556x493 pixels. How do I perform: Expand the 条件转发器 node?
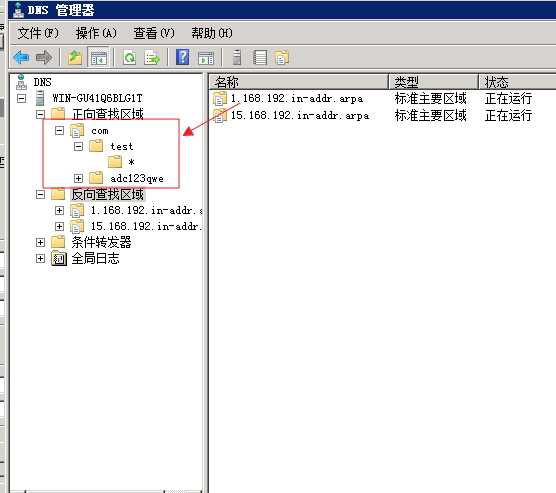pos(40,242)
